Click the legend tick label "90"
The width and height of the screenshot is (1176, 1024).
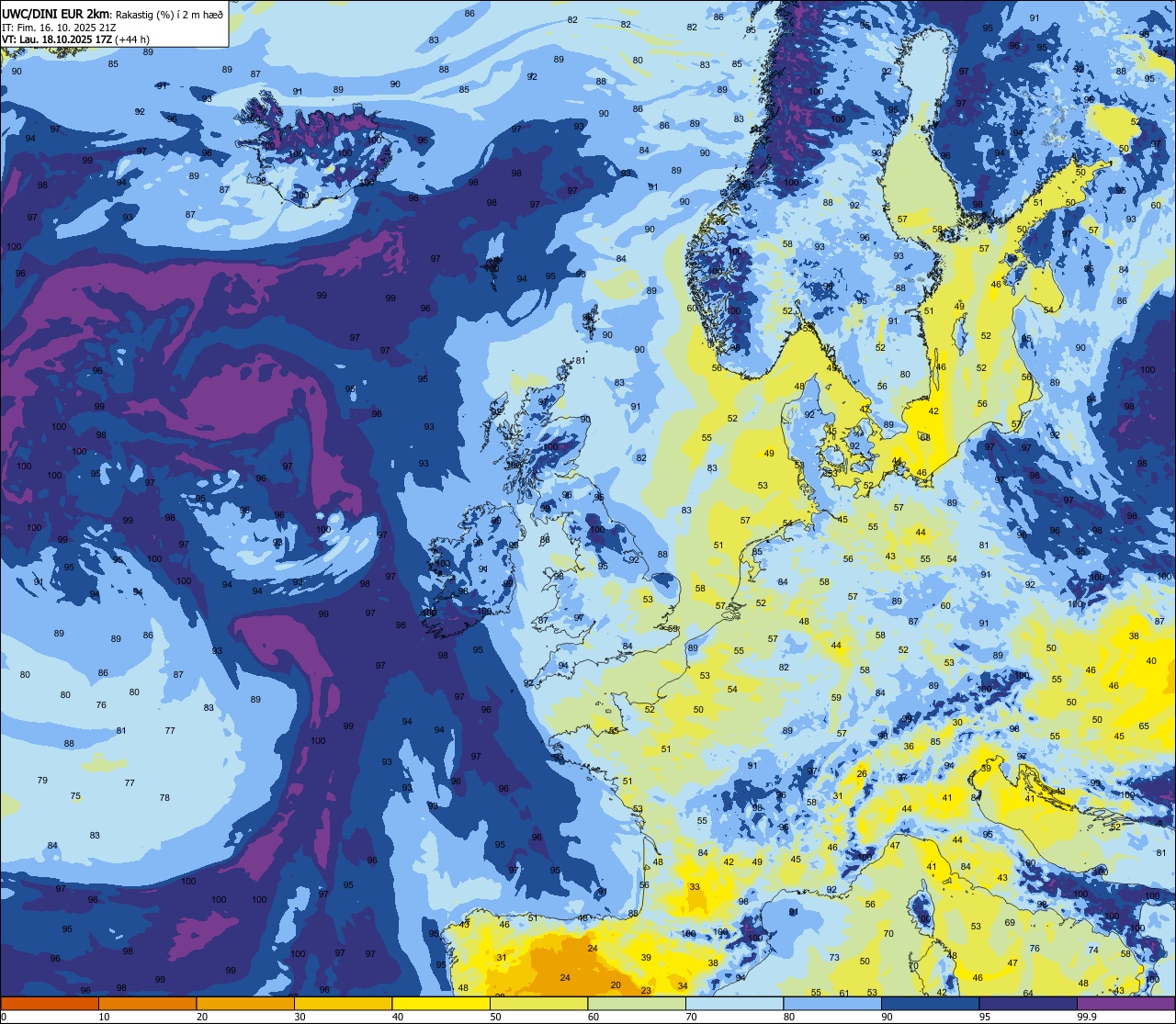[x=887, y=1017]
